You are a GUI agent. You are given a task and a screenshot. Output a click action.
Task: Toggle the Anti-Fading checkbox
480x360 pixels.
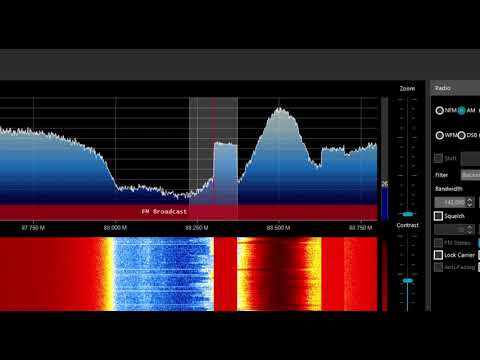tap(438, 267)
